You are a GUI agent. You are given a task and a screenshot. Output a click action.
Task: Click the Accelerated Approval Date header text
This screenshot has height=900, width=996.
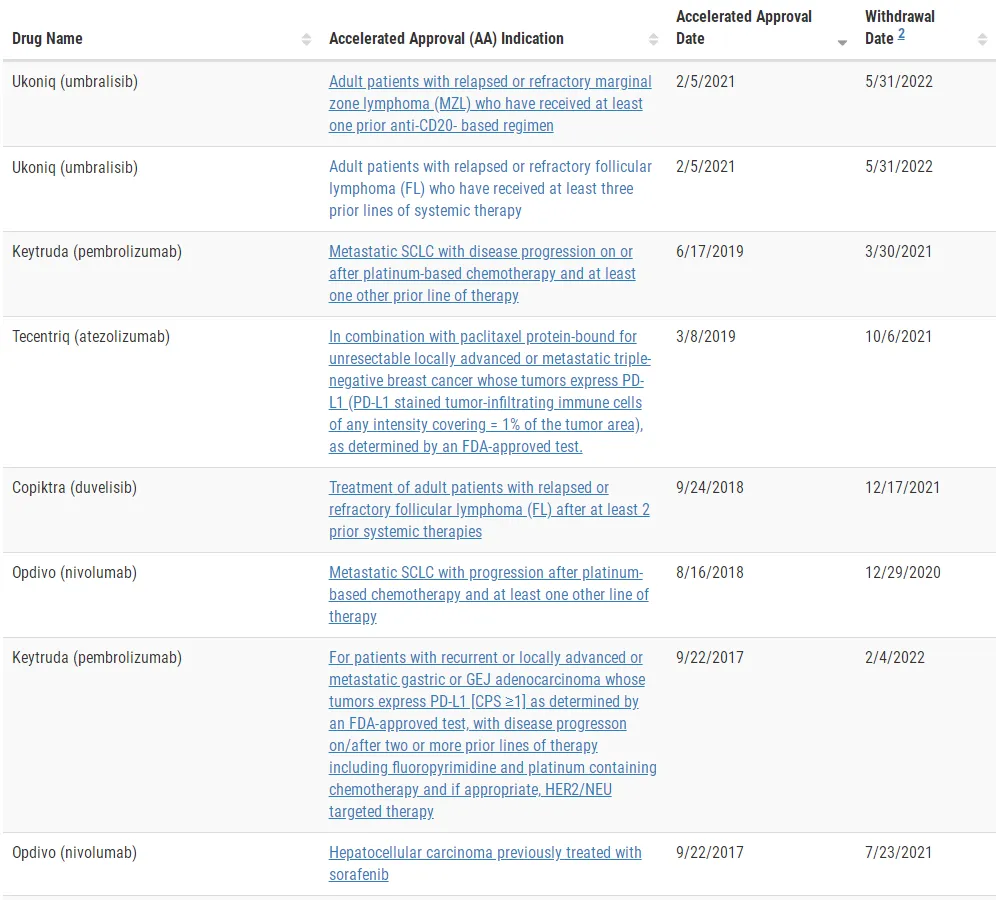click(744, 28)
